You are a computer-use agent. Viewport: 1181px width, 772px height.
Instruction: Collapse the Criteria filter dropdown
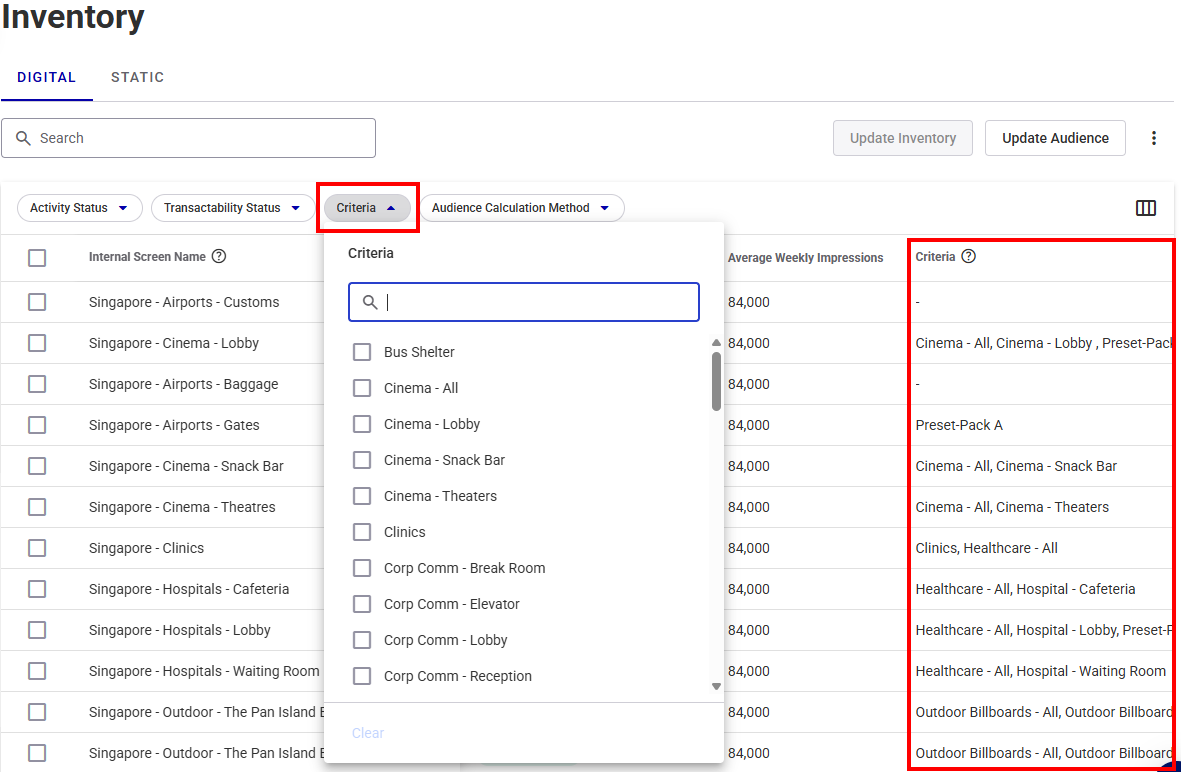tap(367, 208)
